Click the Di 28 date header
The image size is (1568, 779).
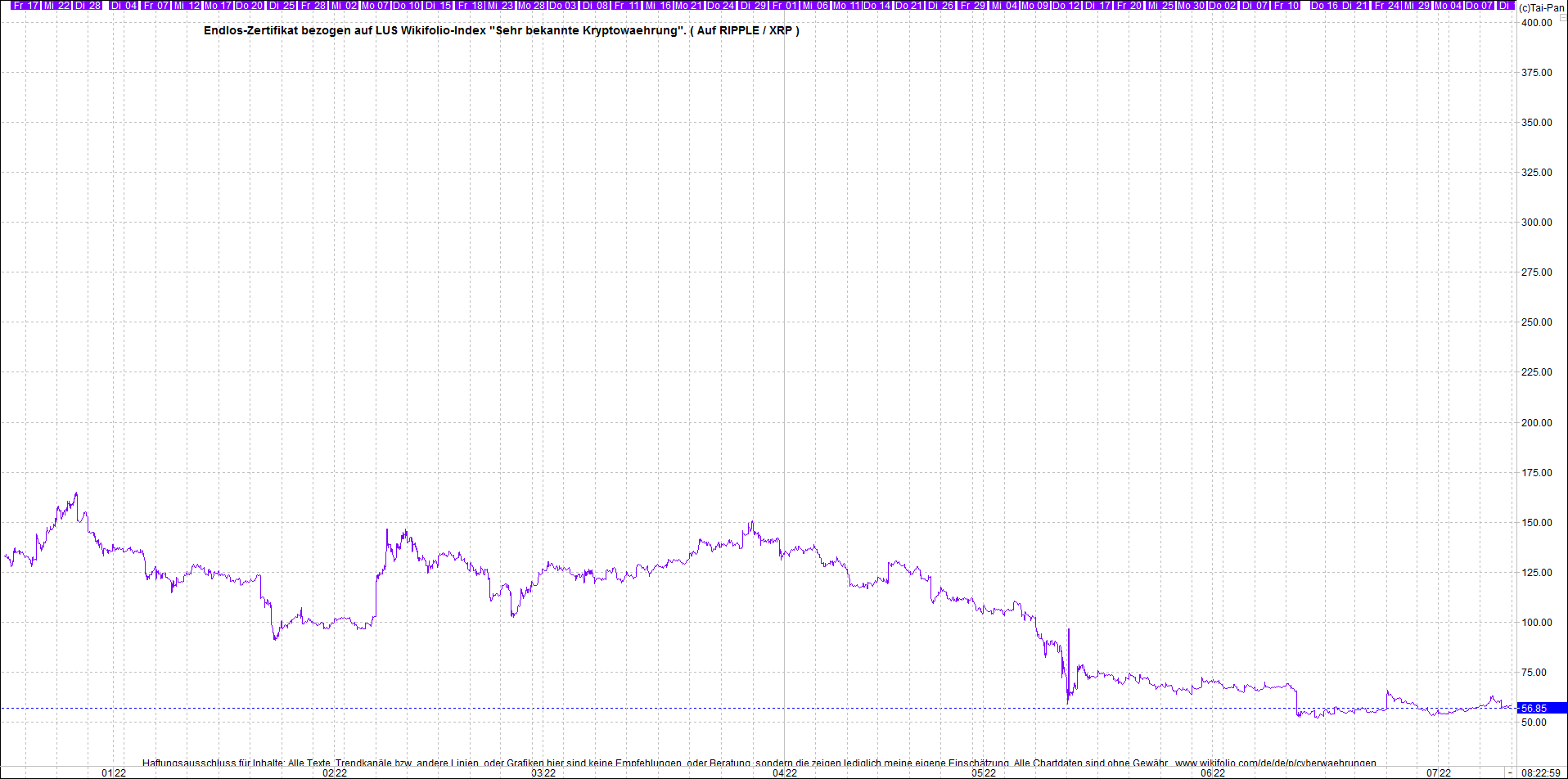tap(88, 5)
